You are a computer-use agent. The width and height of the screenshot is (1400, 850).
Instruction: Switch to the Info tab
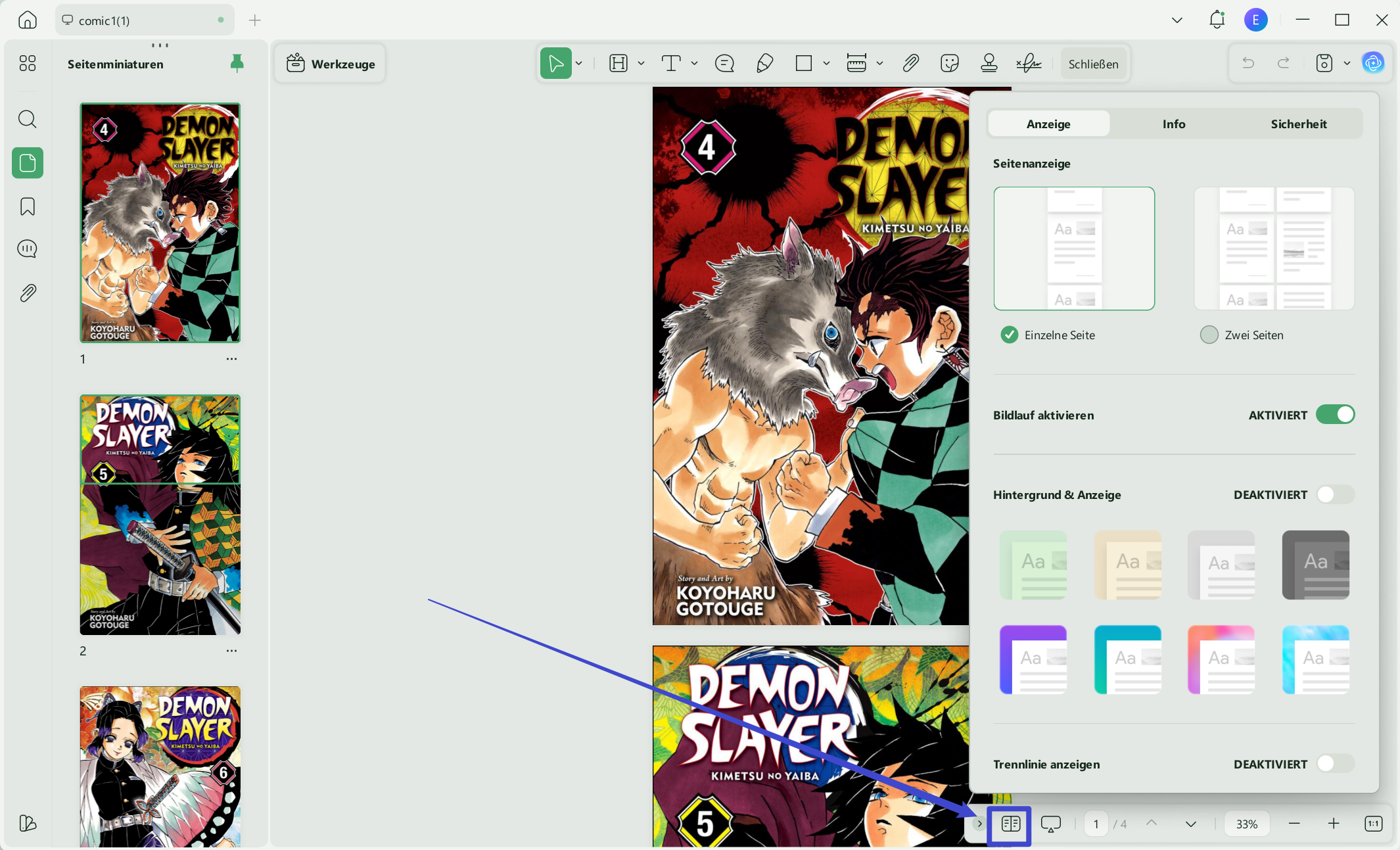click(x=1174, y=124)
